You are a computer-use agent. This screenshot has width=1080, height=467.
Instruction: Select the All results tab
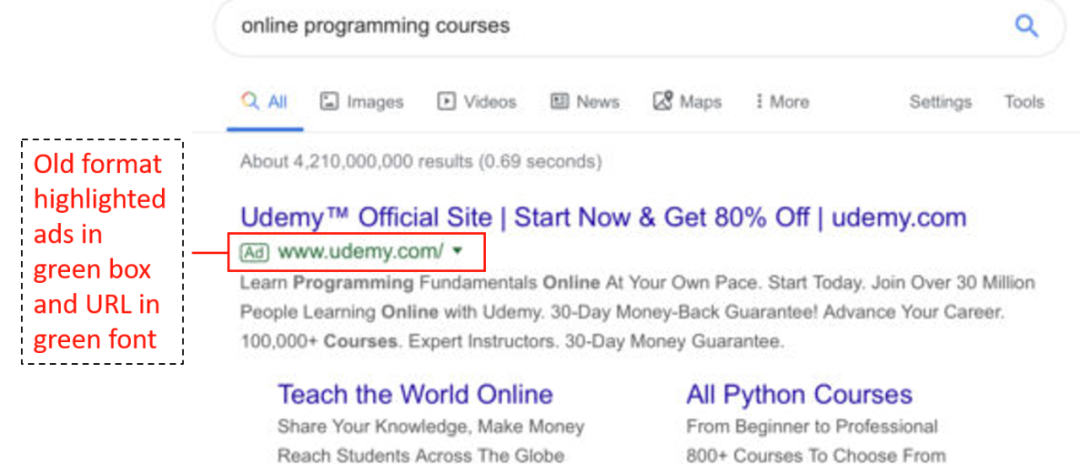pyautogui.click(x=264, y=103)
